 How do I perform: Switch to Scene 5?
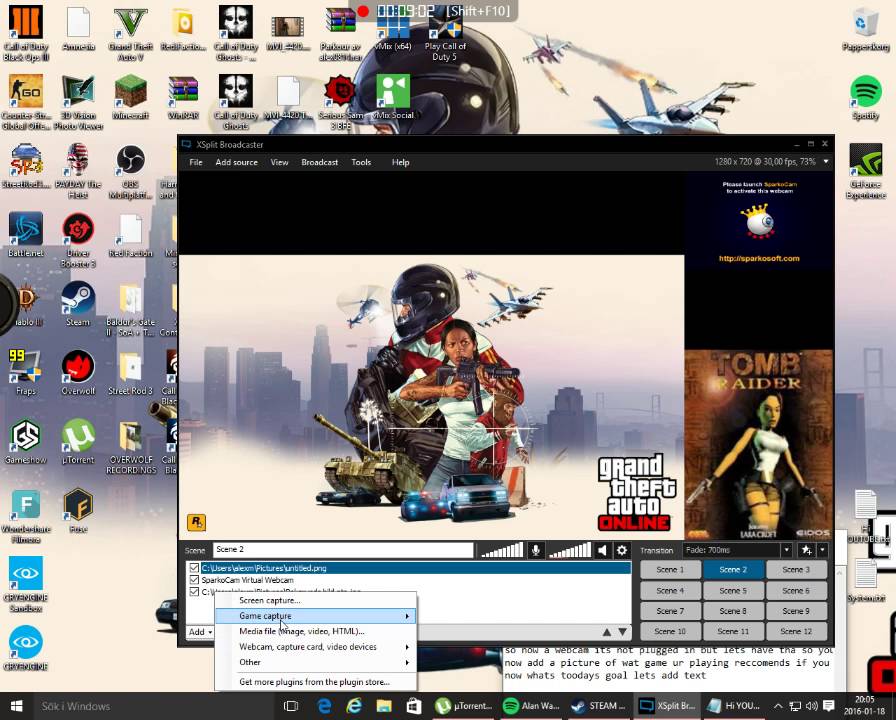pos(733,591)
